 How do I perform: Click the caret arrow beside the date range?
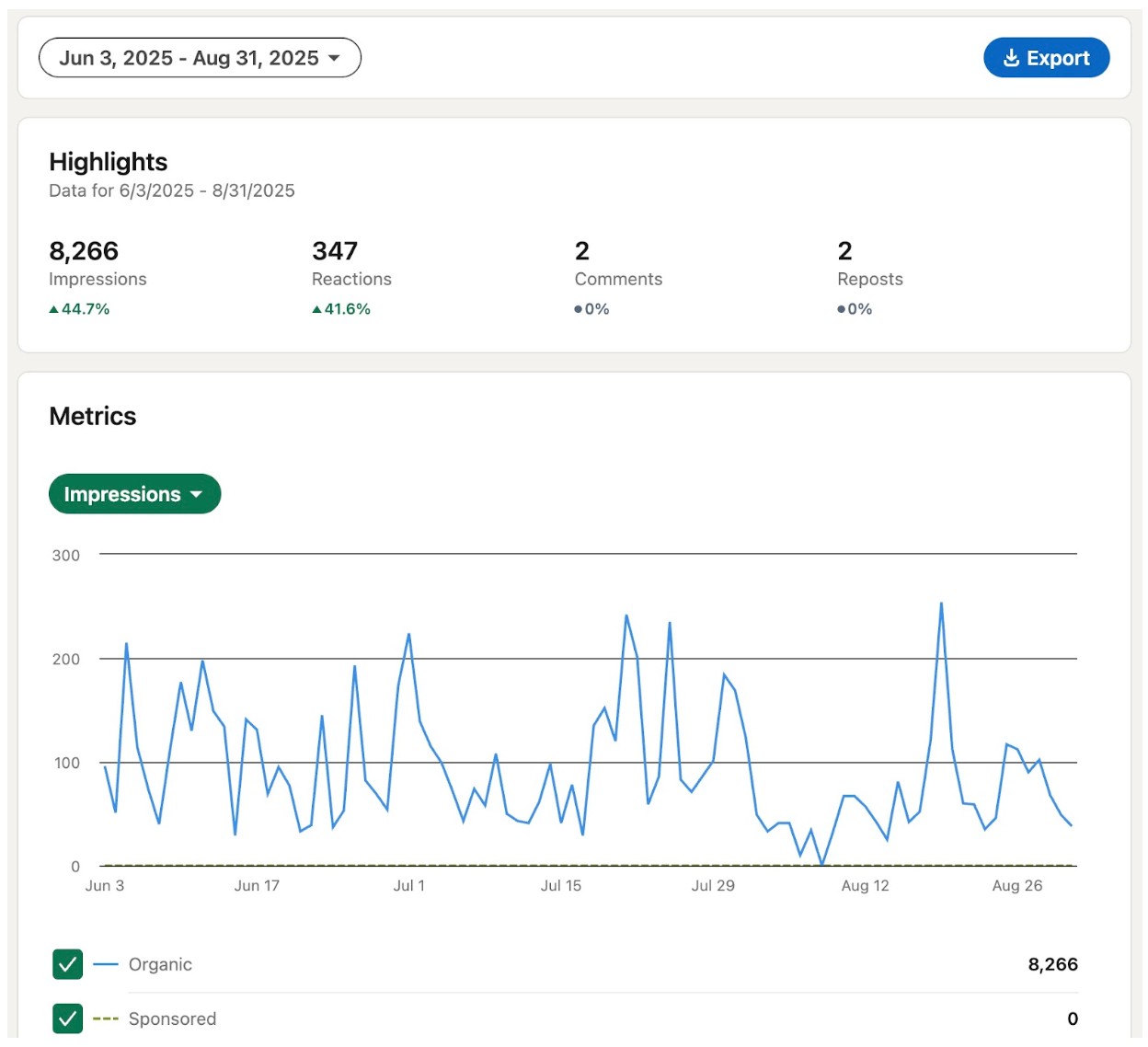tap(334, 58)
